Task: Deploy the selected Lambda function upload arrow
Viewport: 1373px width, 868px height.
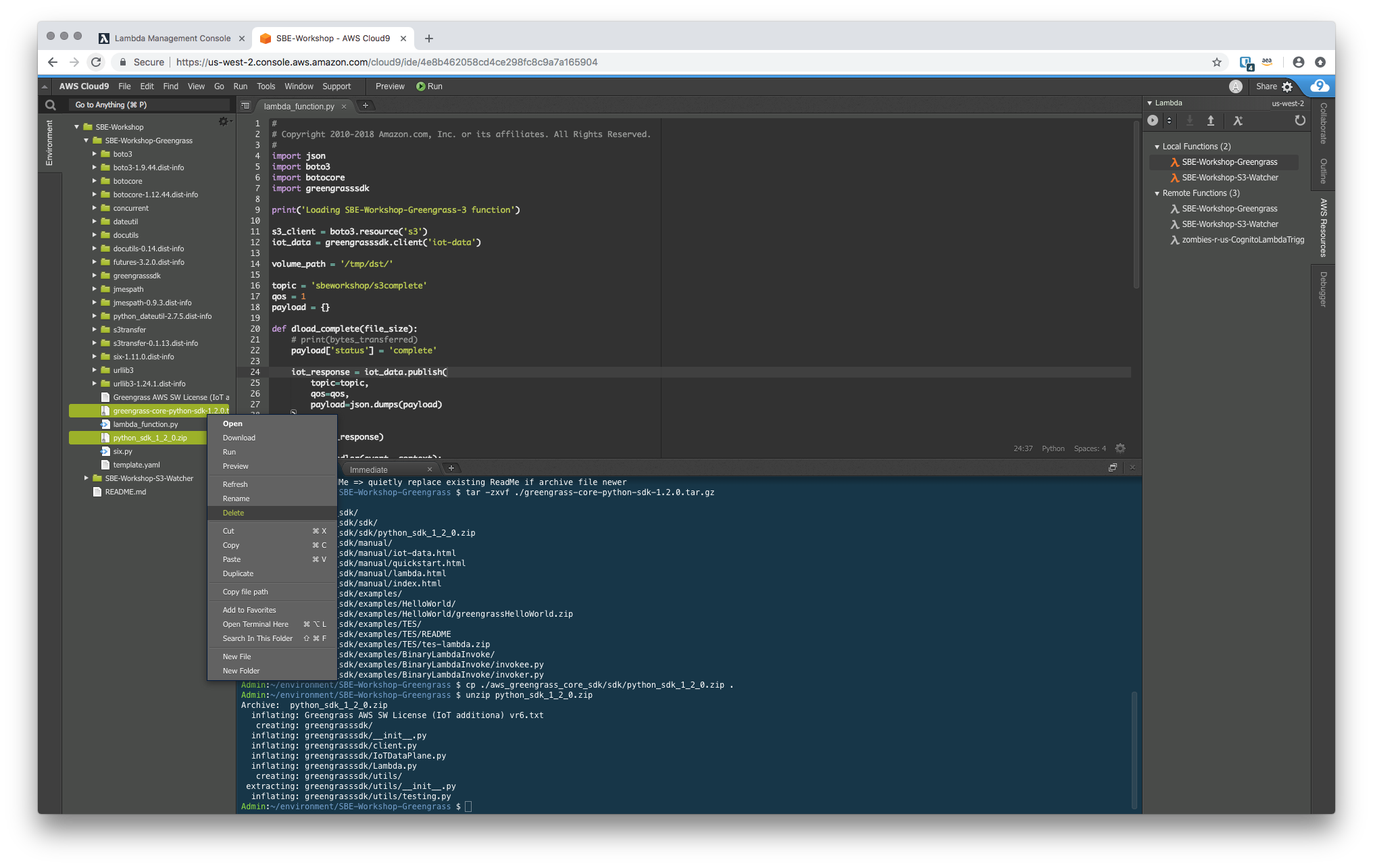Action: 1211,120
